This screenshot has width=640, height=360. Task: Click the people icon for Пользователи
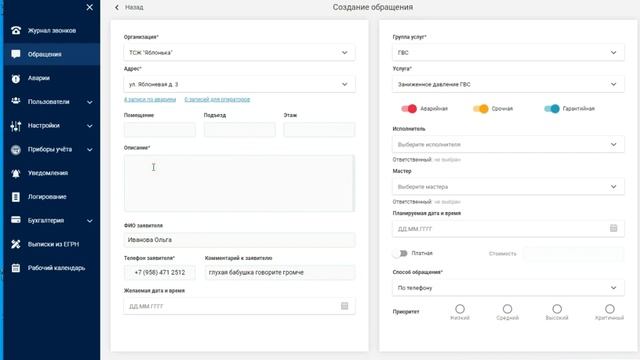coord(16,101)
